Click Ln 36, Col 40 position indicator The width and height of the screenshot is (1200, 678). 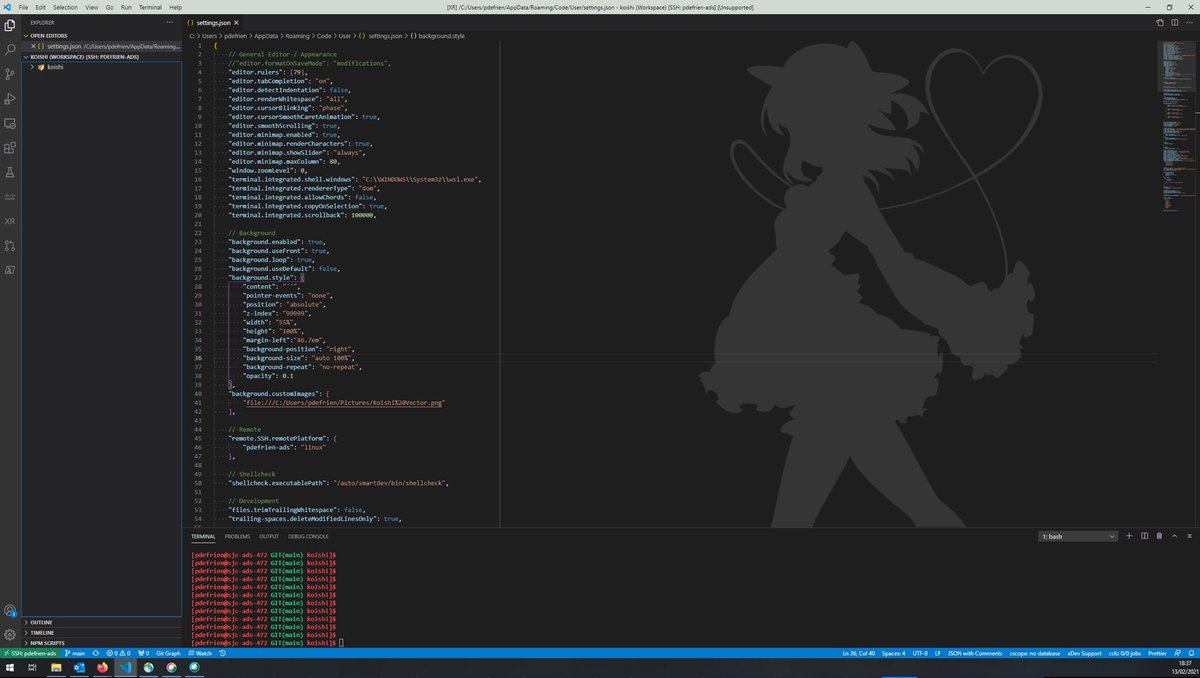click(x=859, y=653)
